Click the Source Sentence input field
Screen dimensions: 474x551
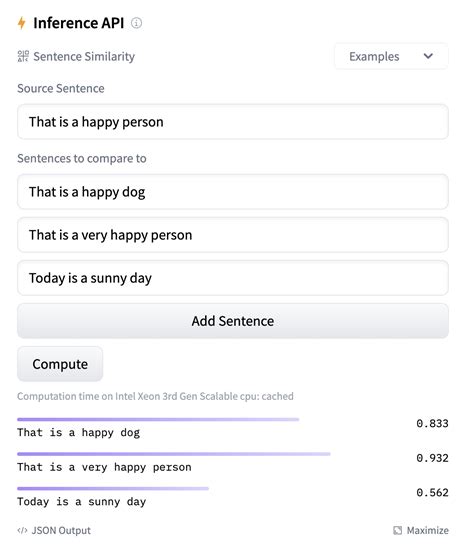click(x=233, y=122)
